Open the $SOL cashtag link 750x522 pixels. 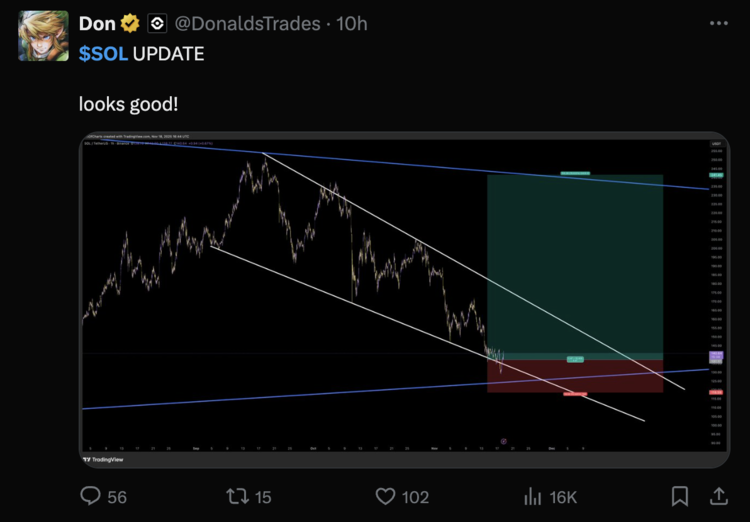point(103,53)
